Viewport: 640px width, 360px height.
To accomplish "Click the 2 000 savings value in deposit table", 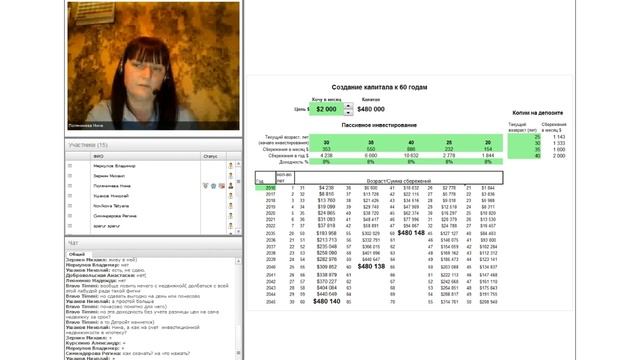I will click(559, 156).
